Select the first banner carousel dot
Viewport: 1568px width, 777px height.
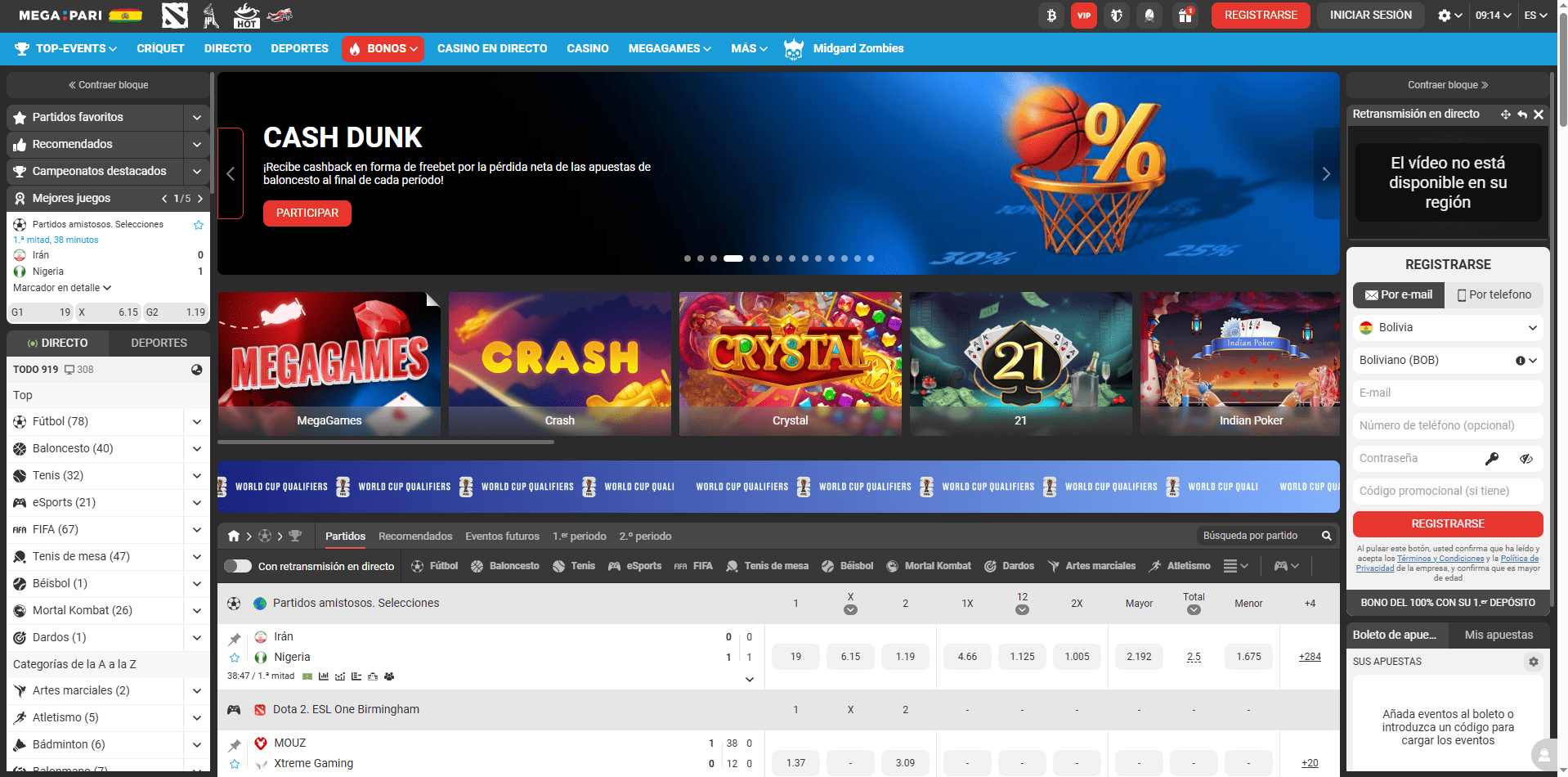tap(688, 258)
